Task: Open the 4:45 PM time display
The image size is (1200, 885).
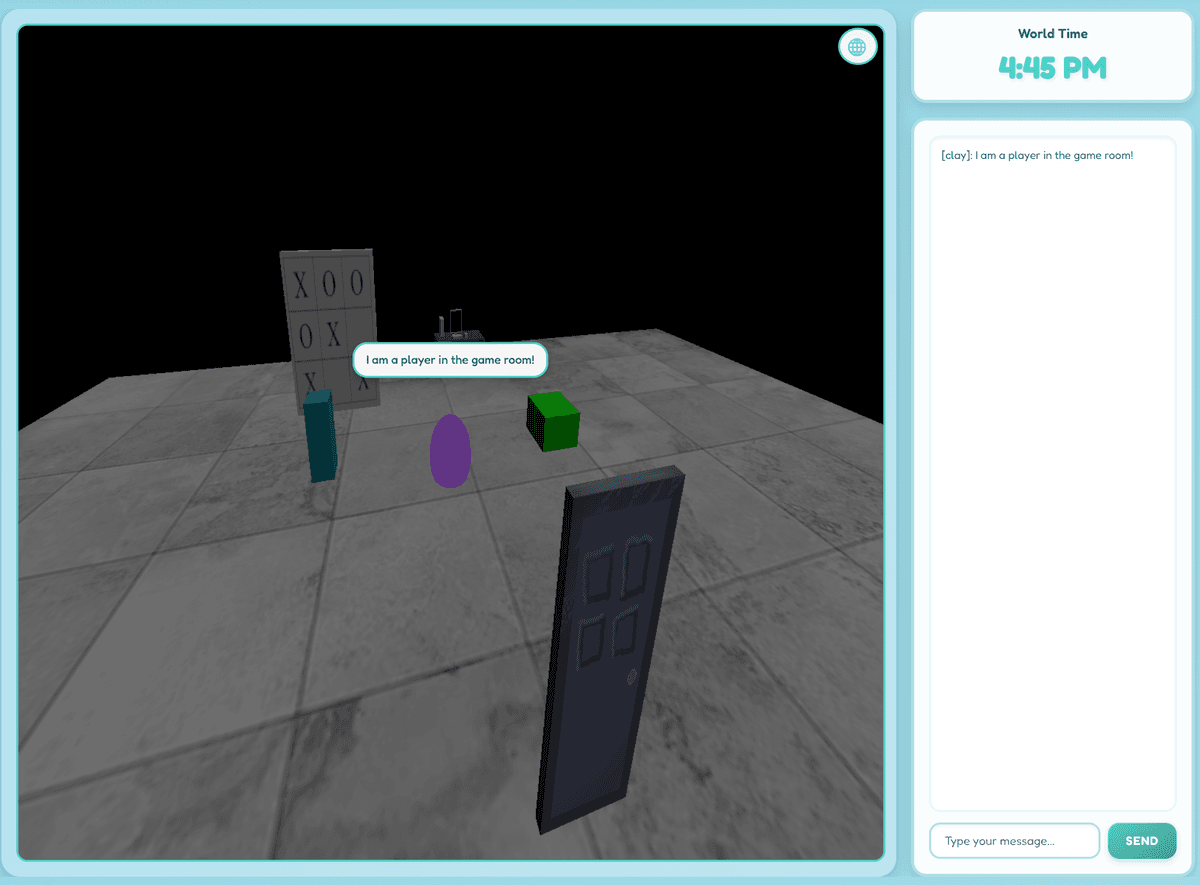Action: (1052, 68)
